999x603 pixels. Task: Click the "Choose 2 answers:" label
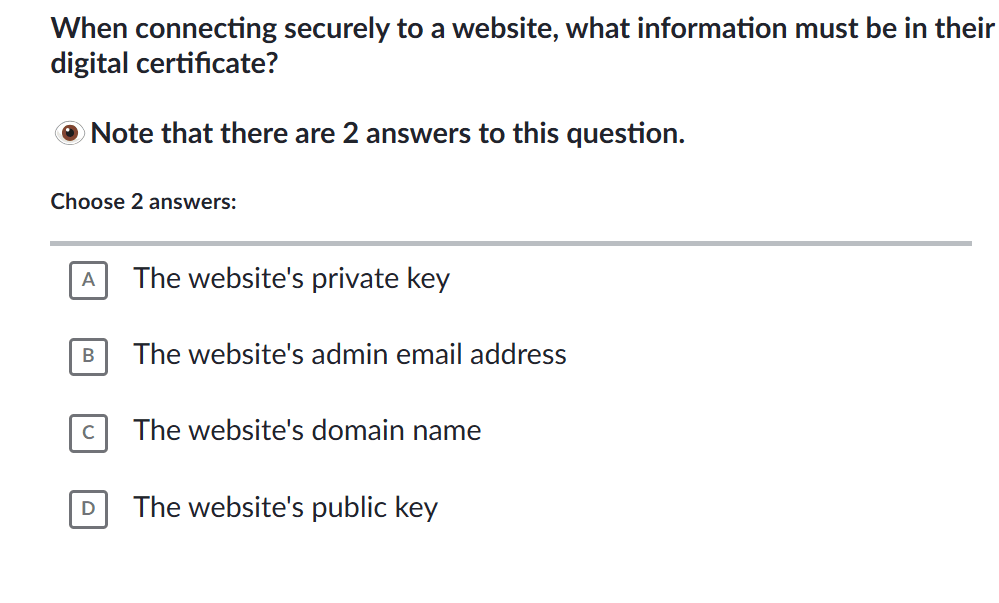(143, 201)
